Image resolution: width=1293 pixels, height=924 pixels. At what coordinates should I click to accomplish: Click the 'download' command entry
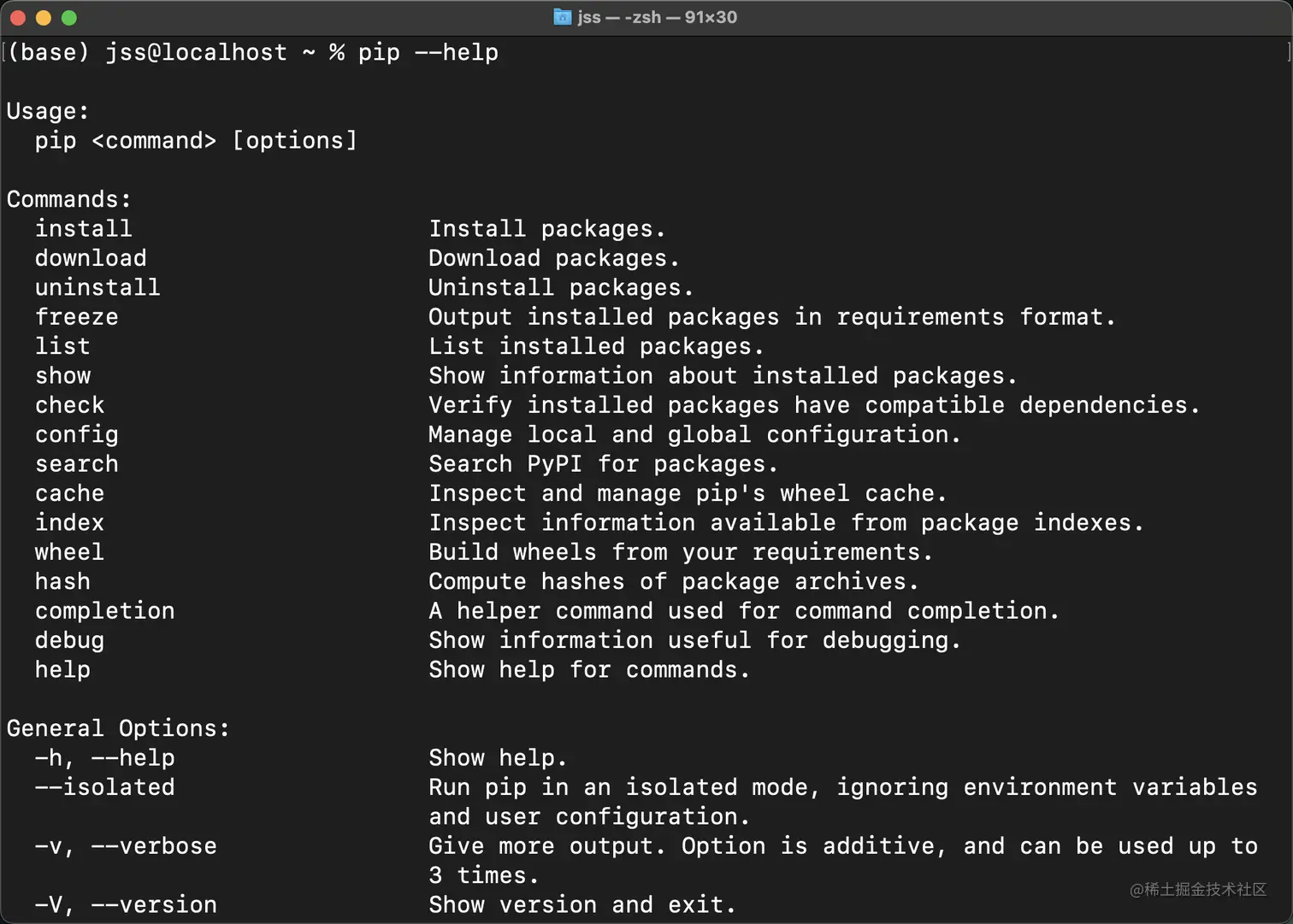(x=91, y=258)
